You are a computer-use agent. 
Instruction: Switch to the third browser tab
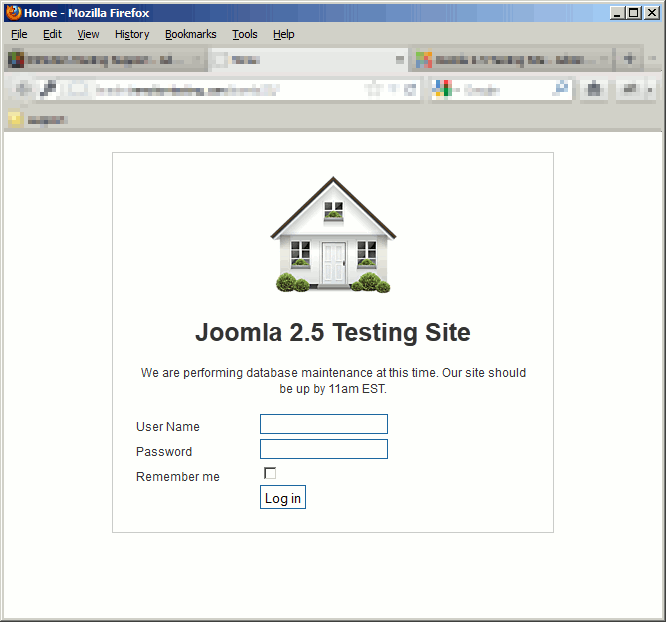tap(511, 60)
